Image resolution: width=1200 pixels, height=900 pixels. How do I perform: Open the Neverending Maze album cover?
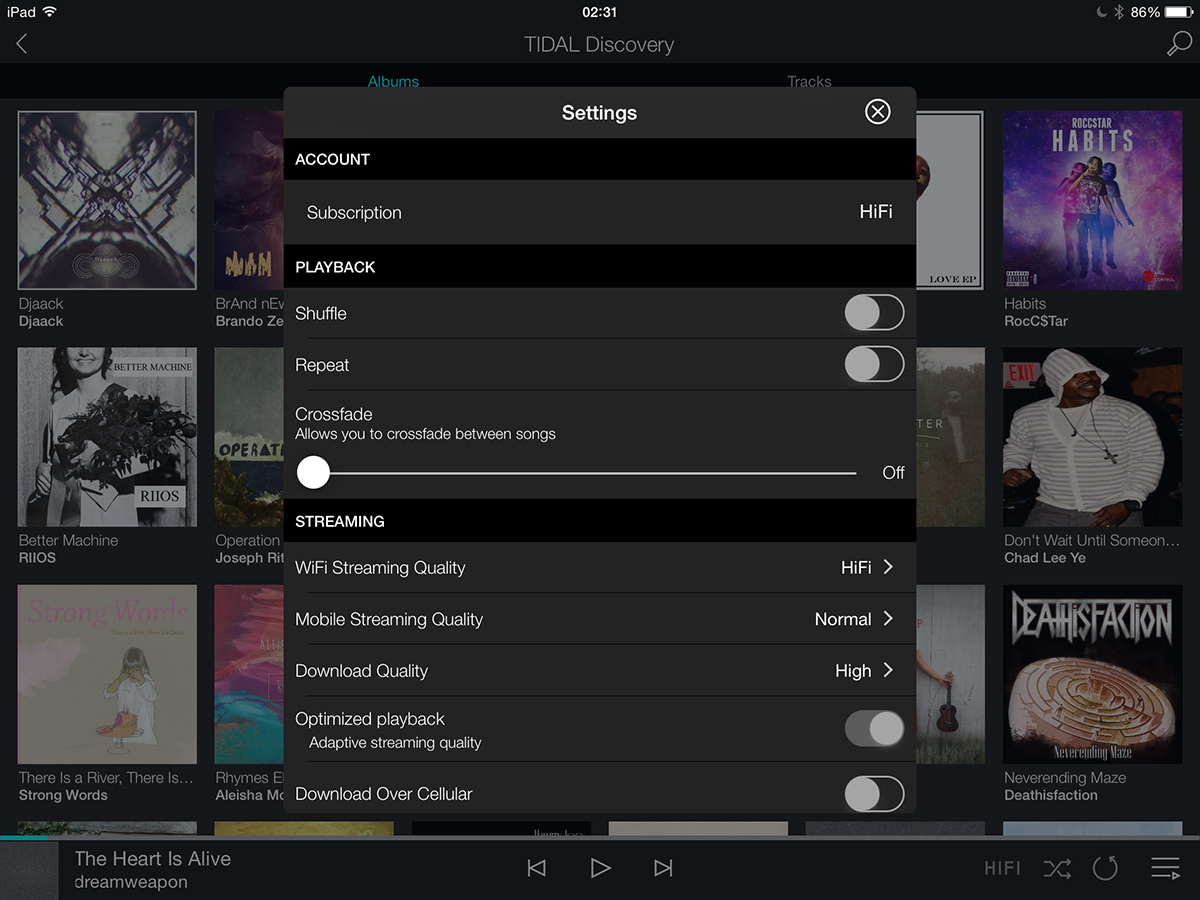point(1093,675)
